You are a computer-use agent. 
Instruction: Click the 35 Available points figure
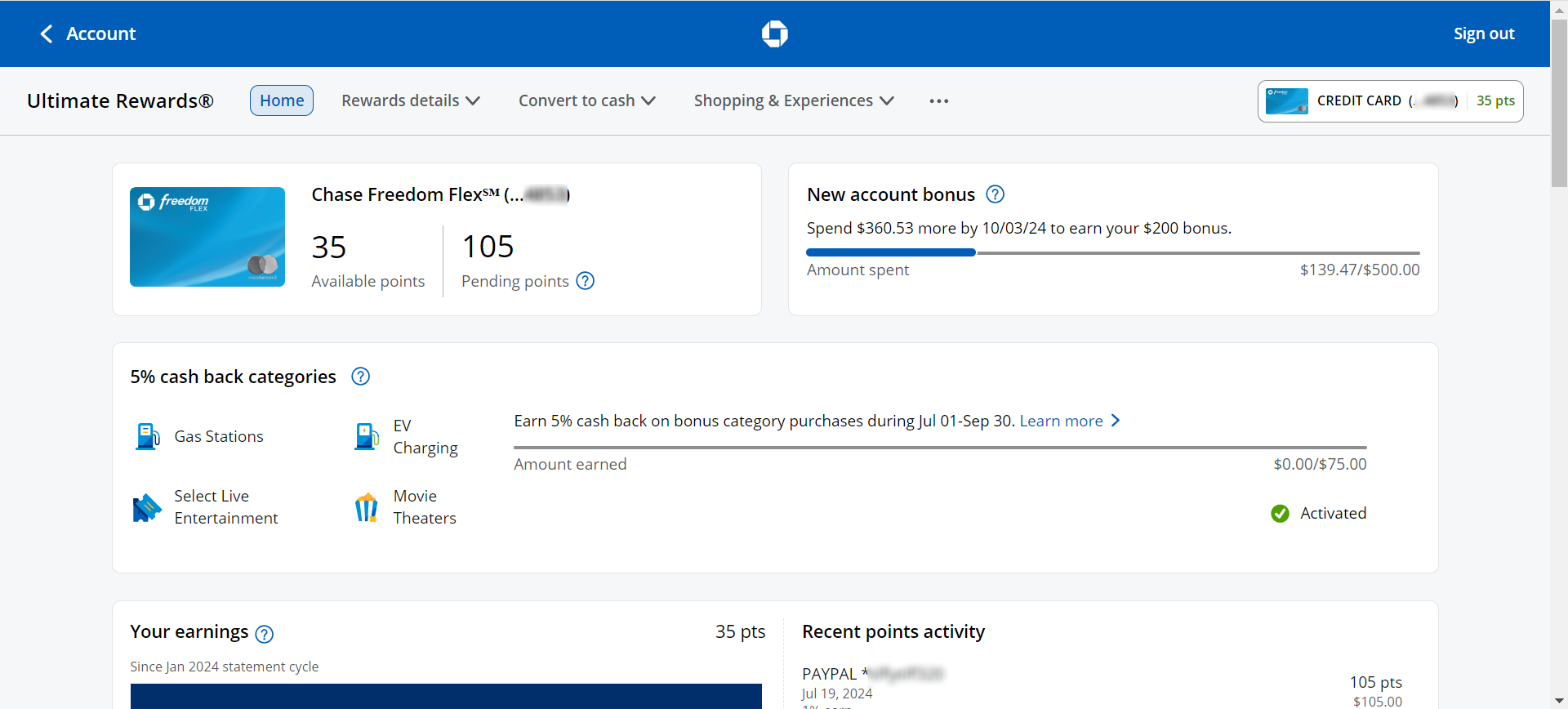(x=329, y=247)
